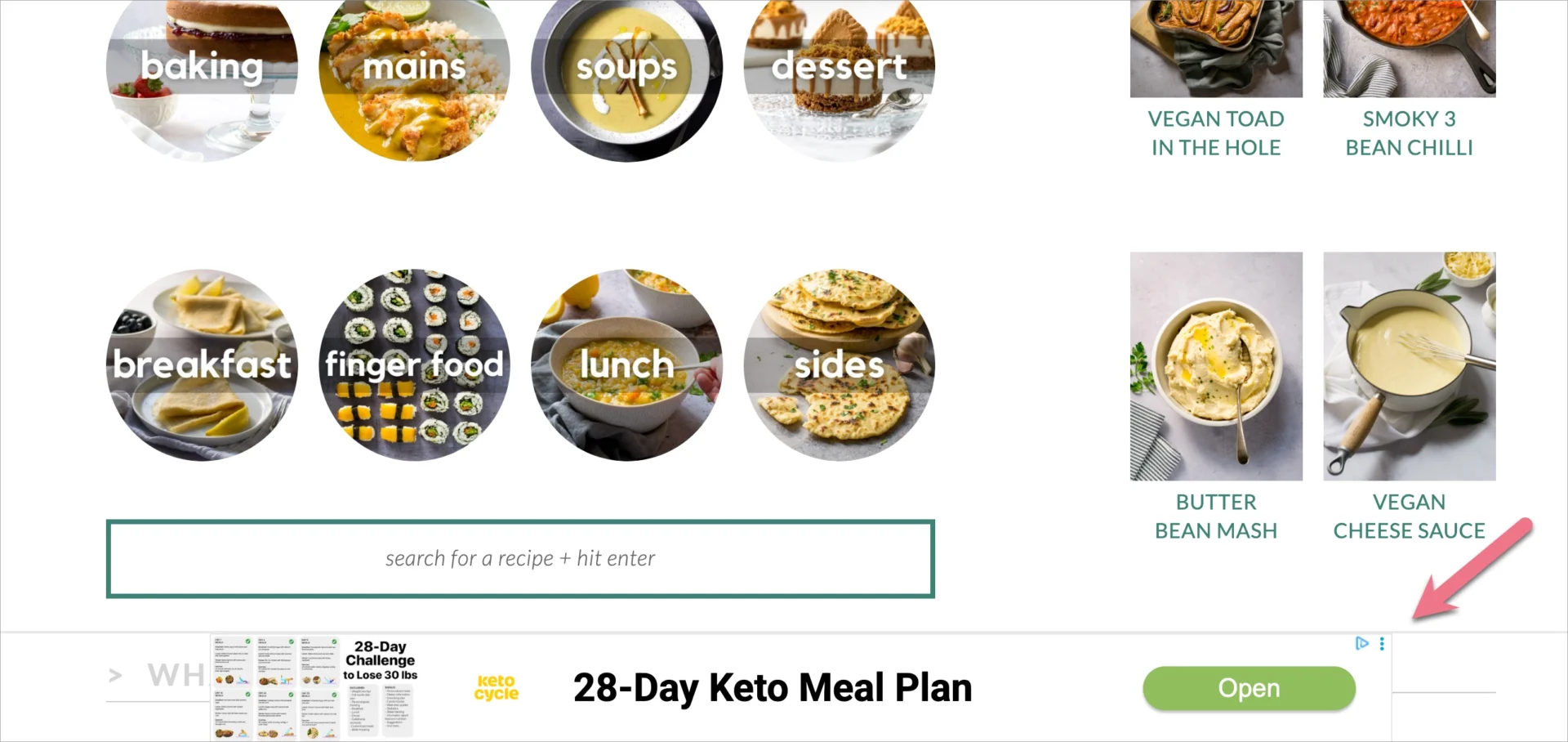Open the baking recipe category
The width and height of the screenshot is (1568, 742).
[201, 67]
